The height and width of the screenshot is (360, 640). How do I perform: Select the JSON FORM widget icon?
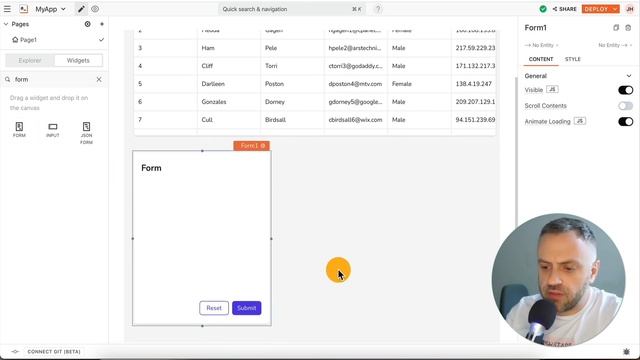coord(86,133)
